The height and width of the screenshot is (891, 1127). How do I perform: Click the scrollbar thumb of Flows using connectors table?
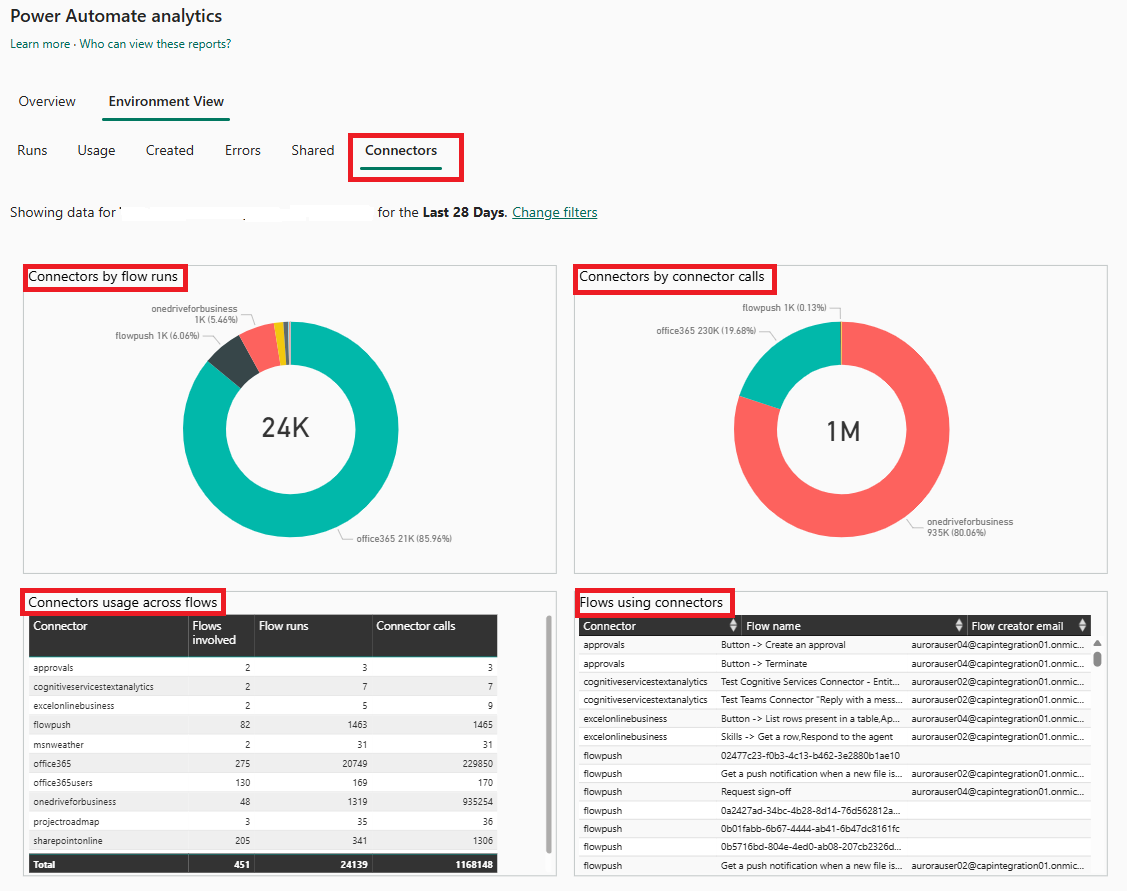point(1098,658)
